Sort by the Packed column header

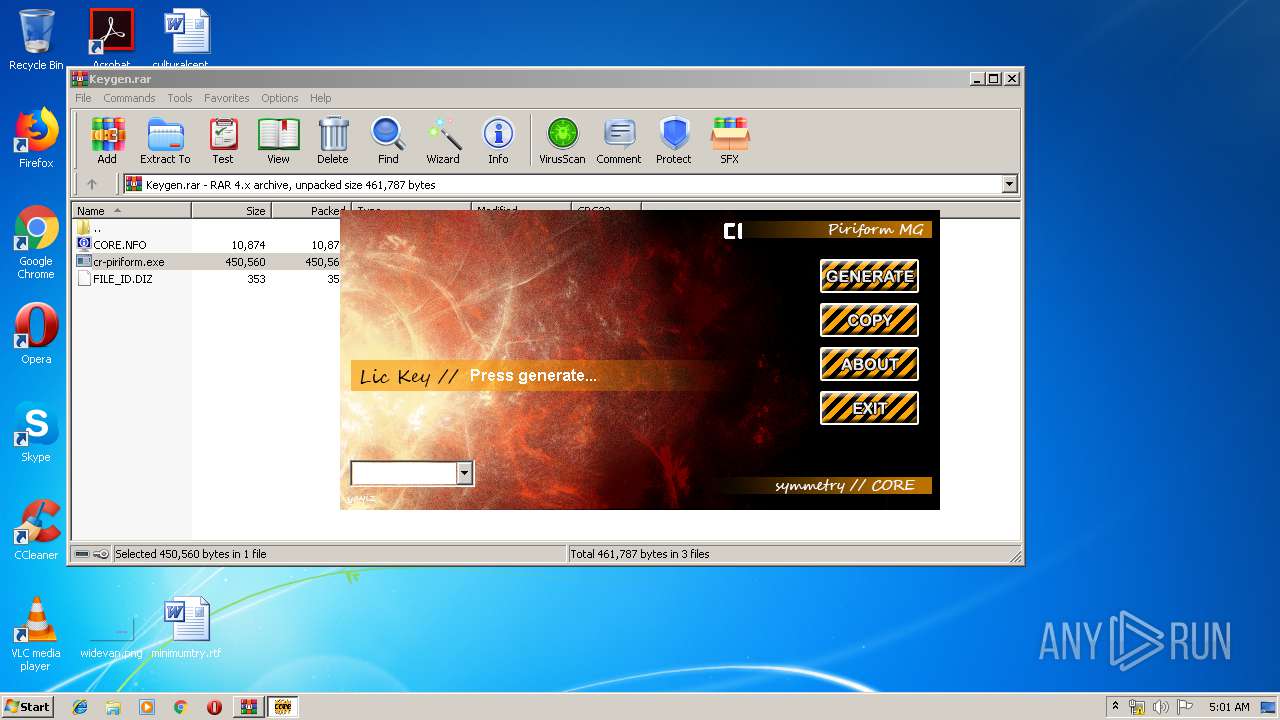311,211
